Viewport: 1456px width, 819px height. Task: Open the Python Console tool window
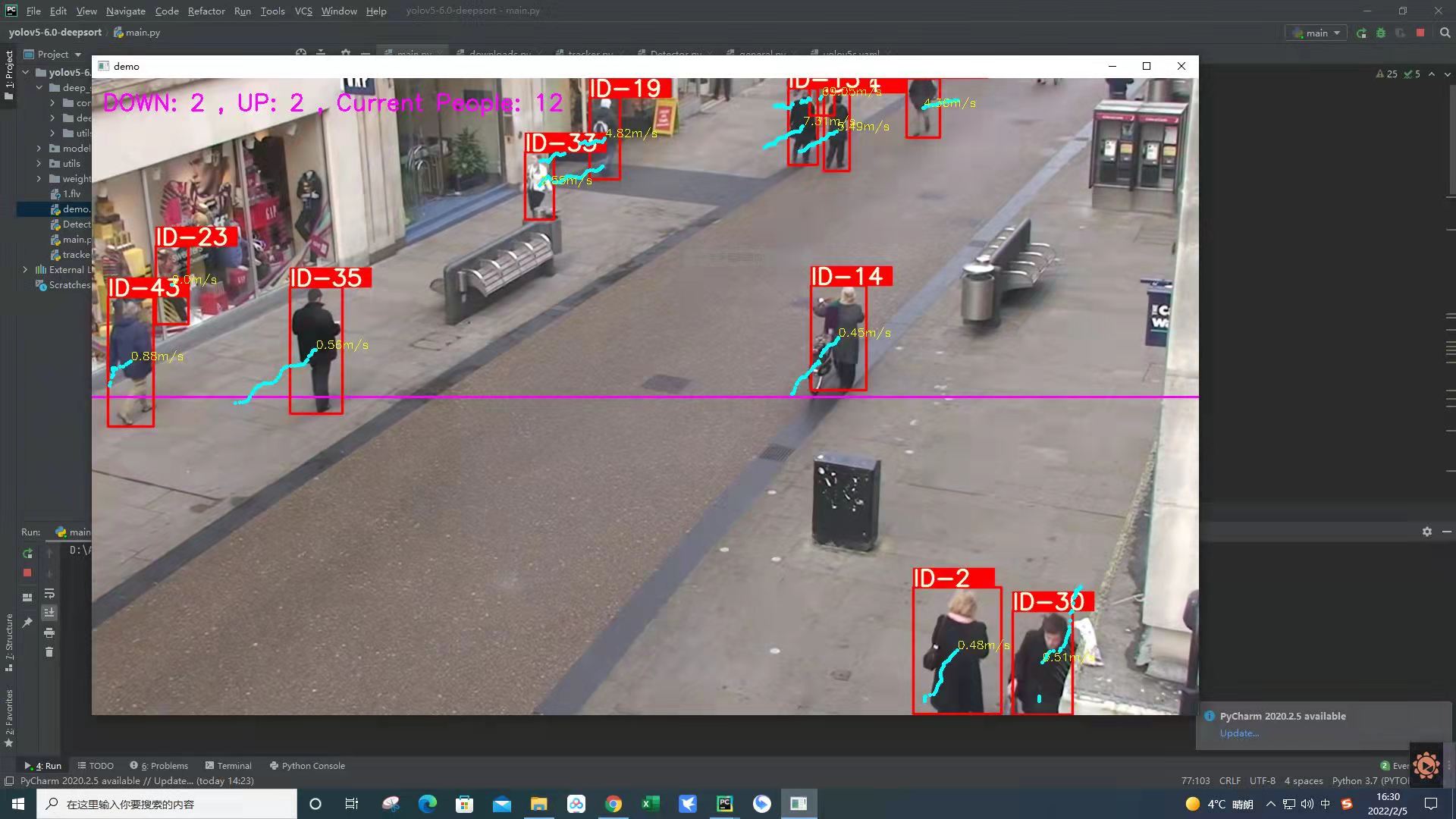[307, 766]
